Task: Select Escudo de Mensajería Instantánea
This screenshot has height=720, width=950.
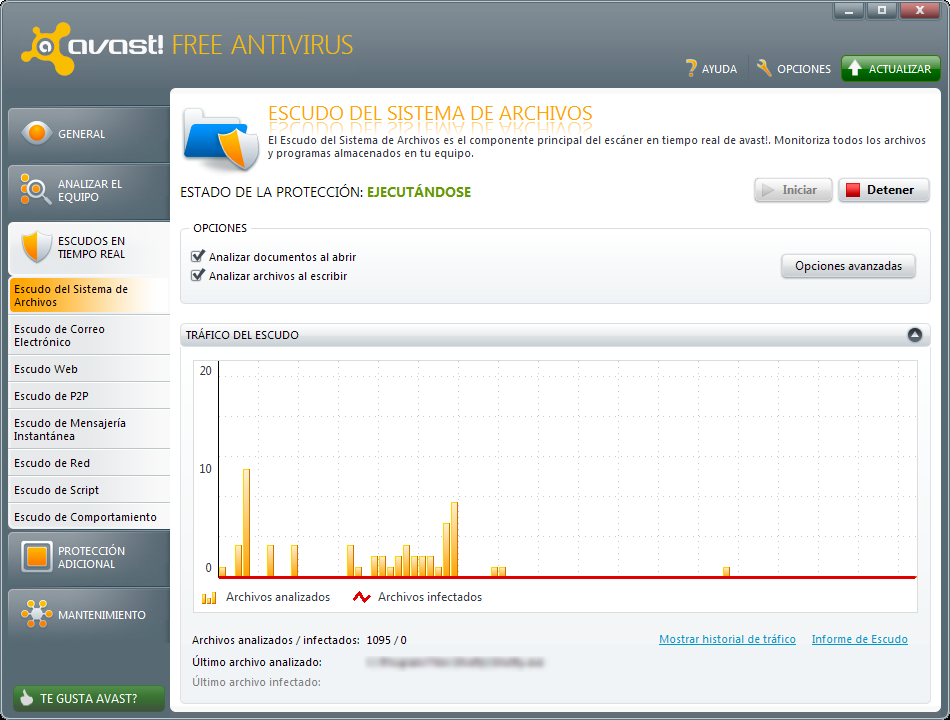Action: click(89, 429)
